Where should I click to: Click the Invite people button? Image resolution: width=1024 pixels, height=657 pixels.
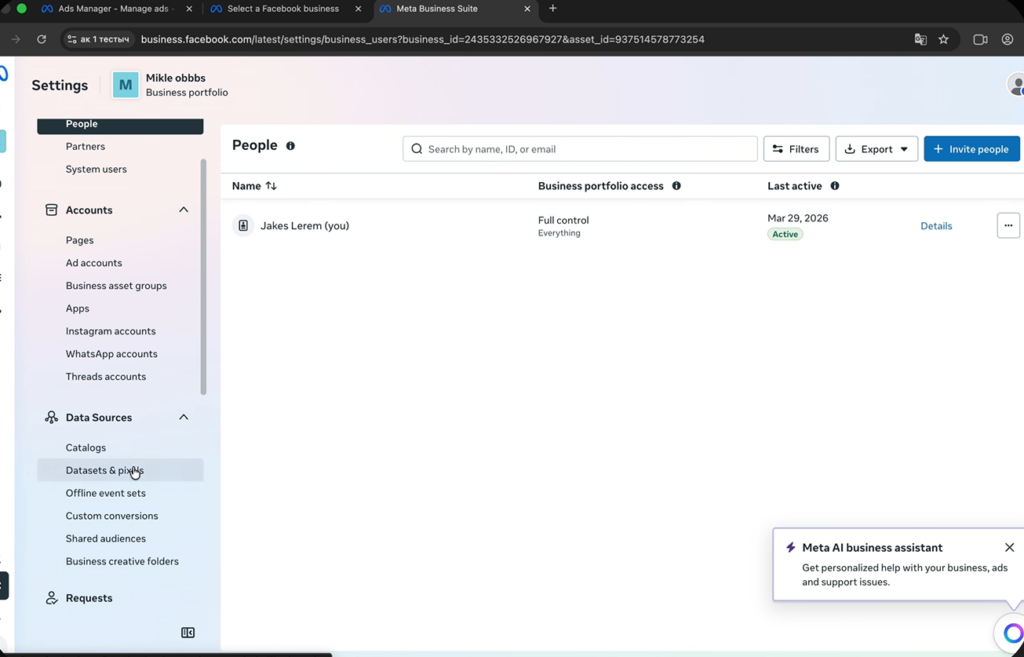tap(972, 149)
